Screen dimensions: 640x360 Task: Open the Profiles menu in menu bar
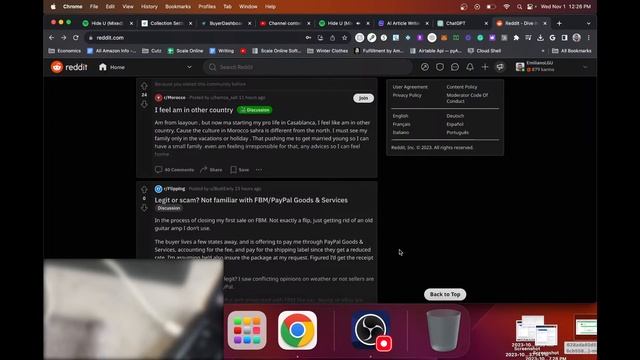click(x=207, y=7)
